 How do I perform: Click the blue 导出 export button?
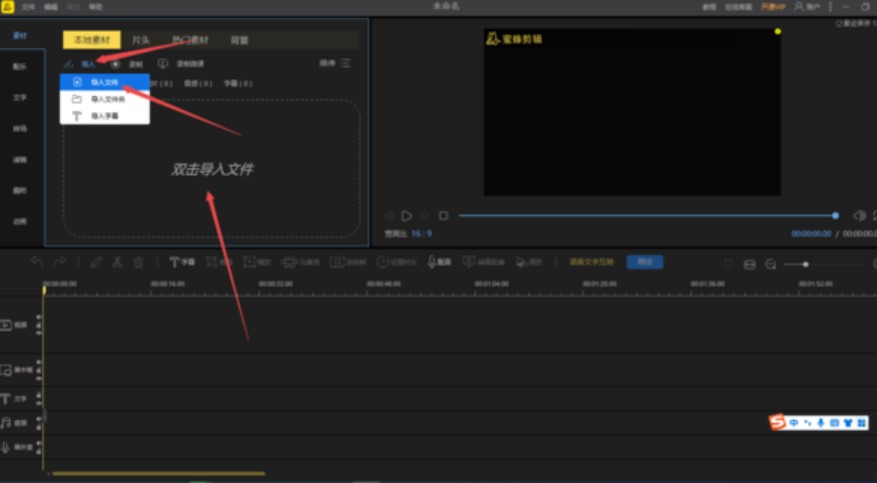644,262
